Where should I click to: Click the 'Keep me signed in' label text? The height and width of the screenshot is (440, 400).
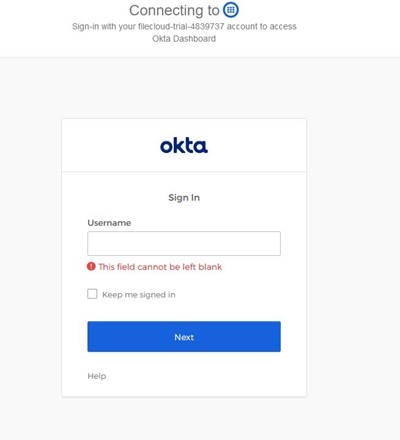click(139, 295)
